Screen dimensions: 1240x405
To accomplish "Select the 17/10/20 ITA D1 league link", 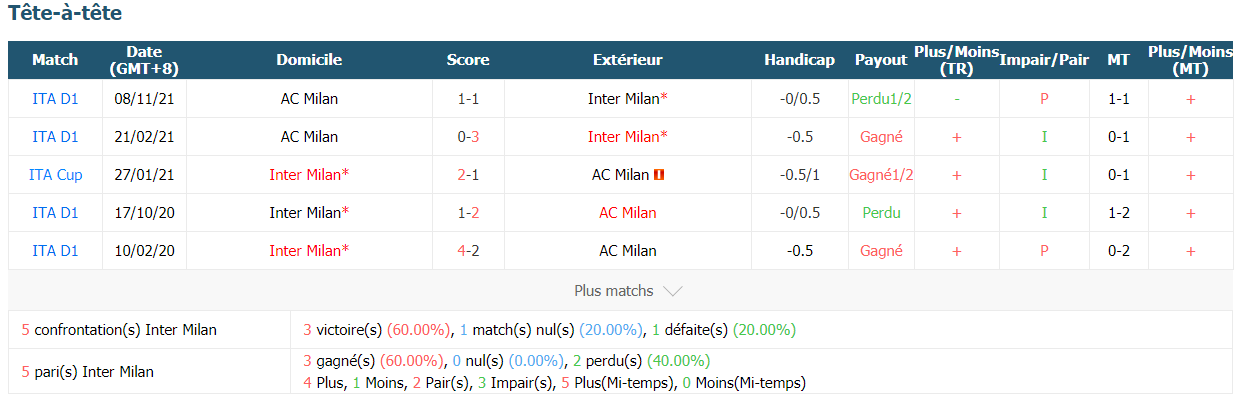I will coord(55,213).
